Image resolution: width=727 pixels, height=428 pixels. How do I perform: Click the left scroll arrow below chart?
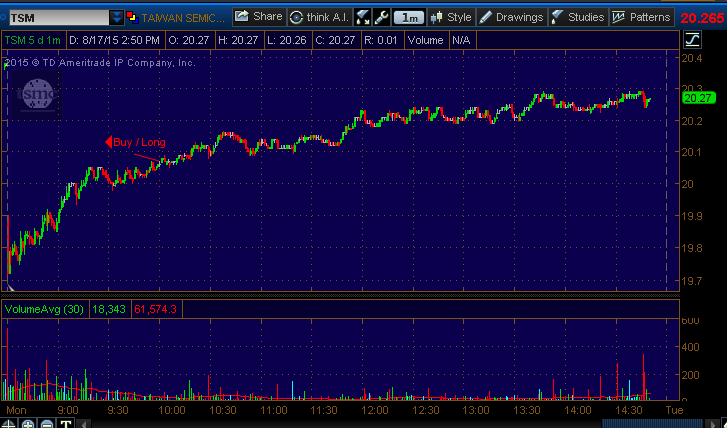(x=83, y=424)
